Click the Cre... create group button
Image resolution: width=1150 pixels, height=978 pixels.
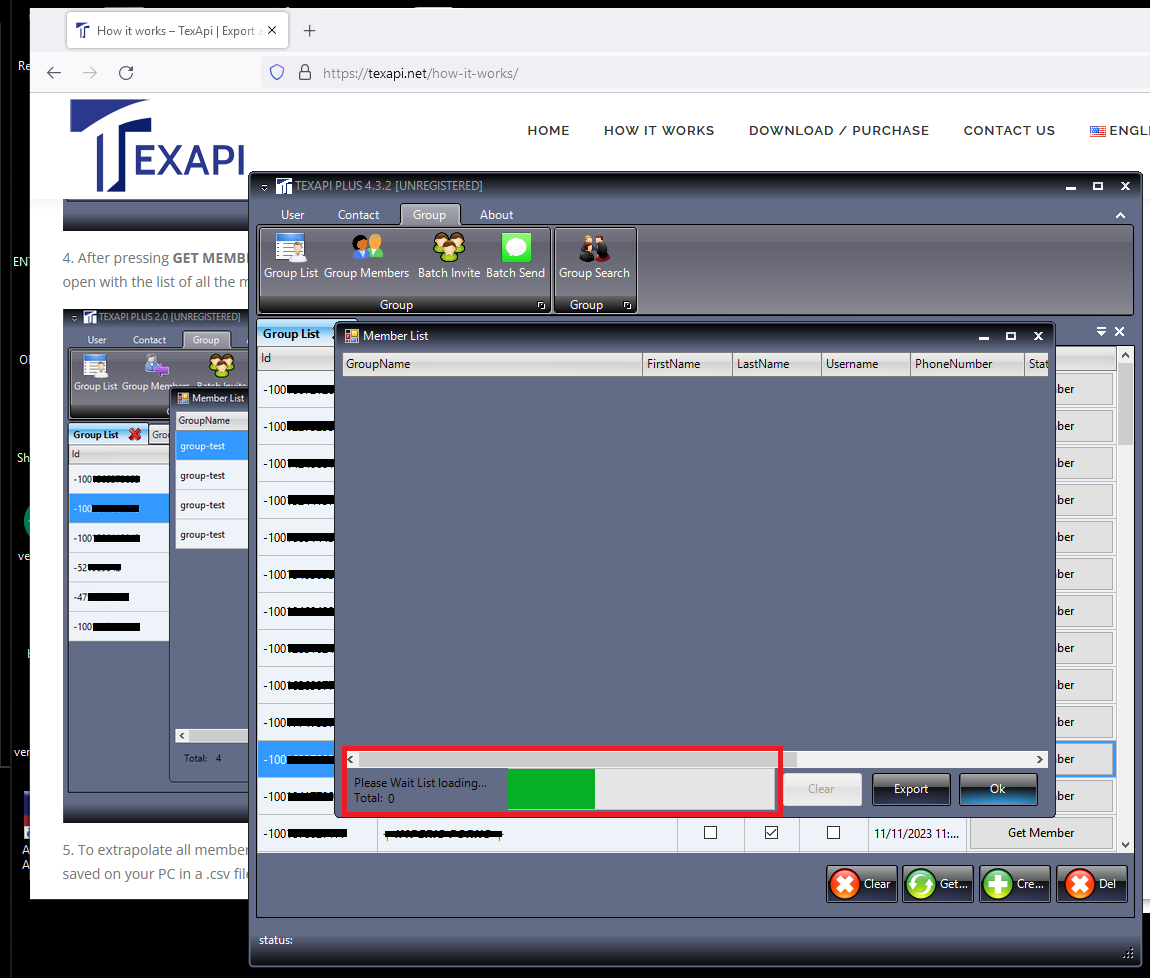1015,884
